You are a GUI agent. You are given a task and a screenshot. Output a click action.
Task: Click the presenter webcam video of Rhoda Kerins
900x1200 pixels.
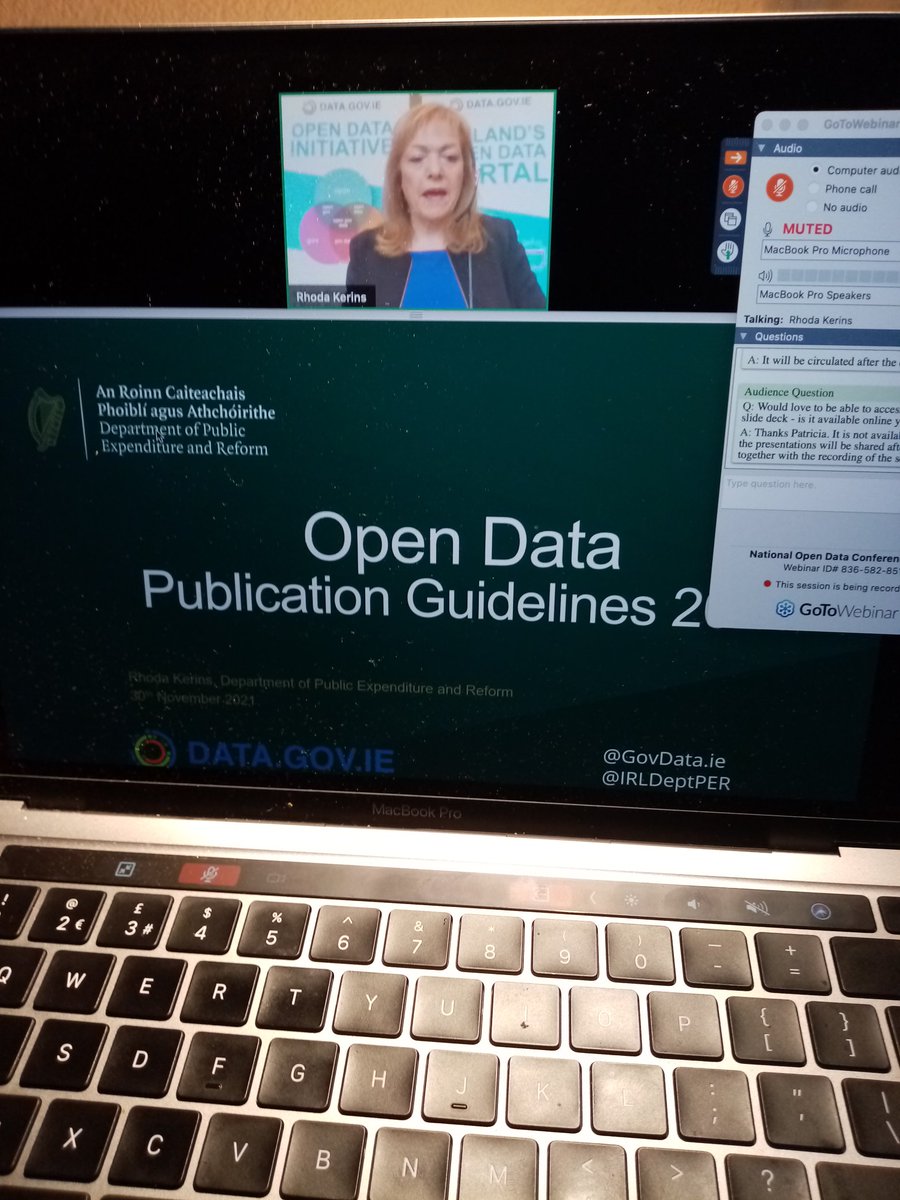417,200
